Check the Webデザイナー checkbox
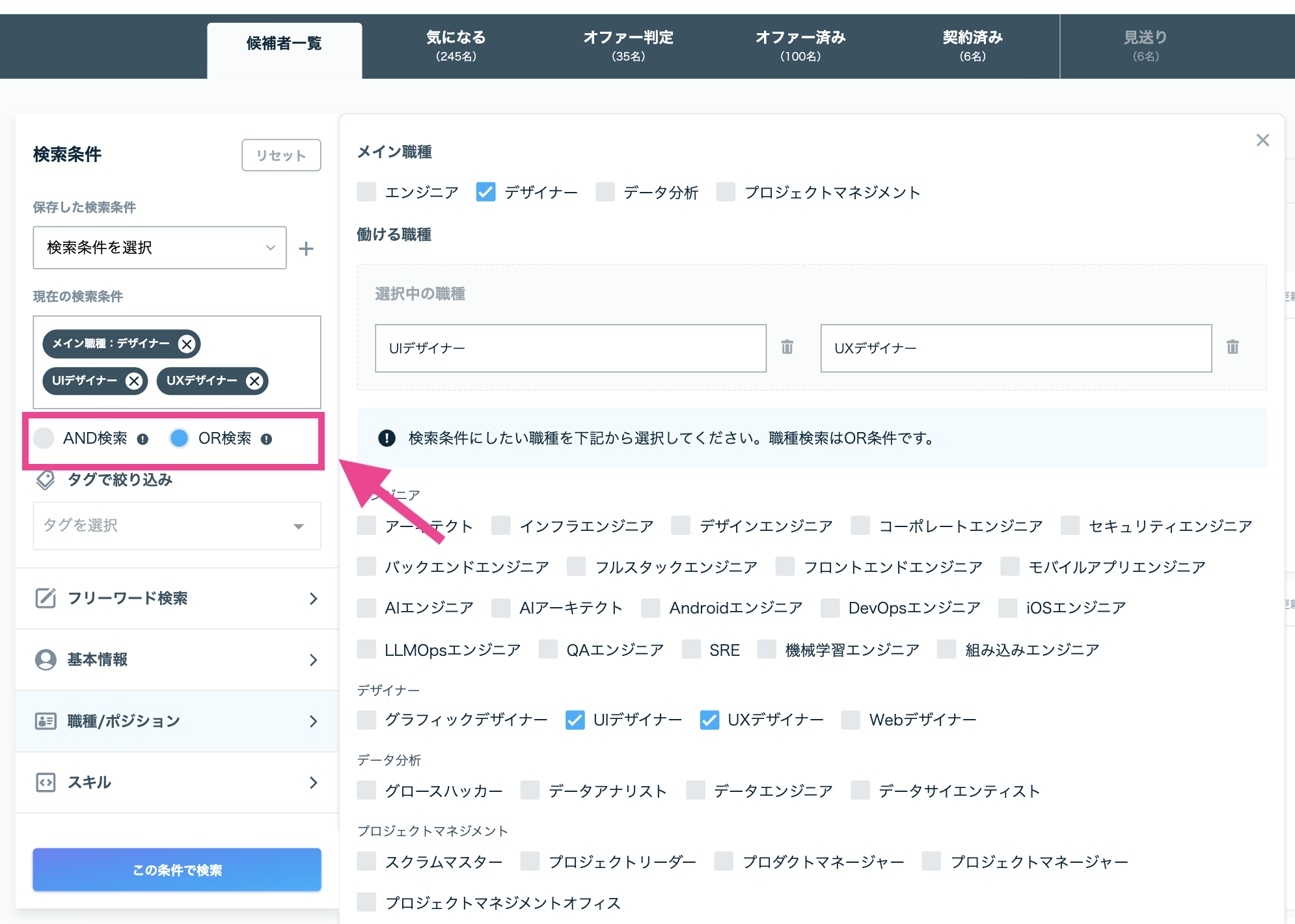The image size is (1295, 924). coord(851,720)
